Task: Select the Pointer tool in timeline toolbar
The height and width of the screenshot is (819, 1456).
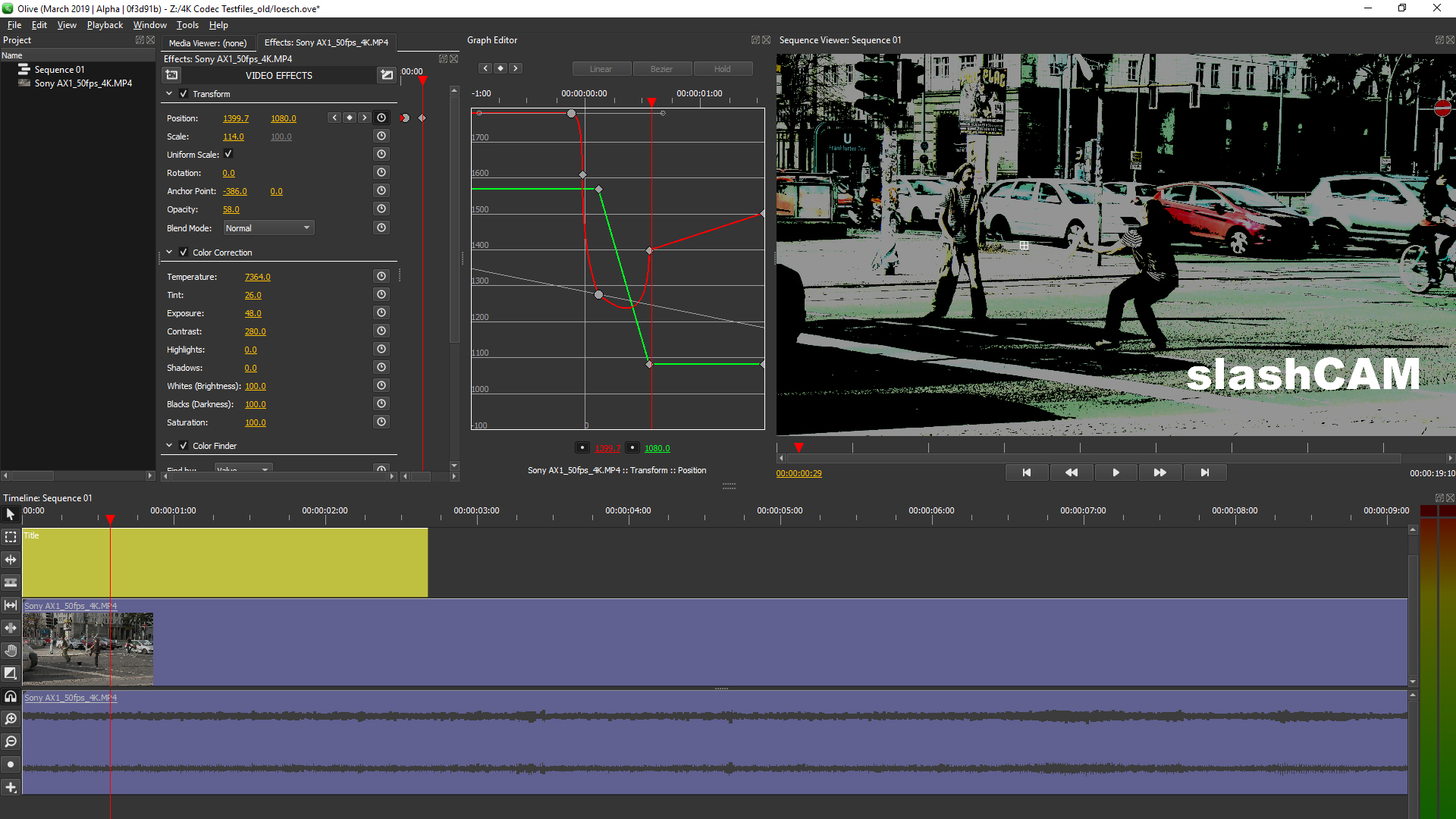Action: coord(11,514)
